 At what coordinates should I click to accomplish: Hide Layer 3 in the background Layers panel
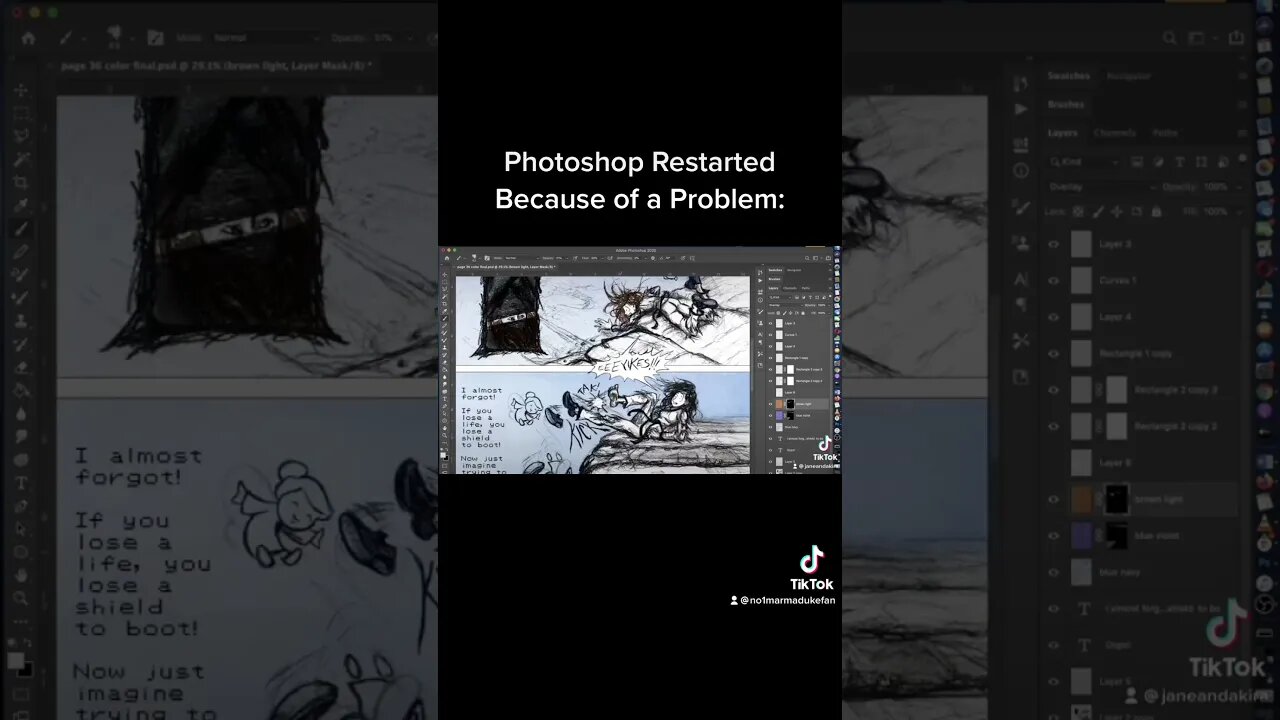1053,244
